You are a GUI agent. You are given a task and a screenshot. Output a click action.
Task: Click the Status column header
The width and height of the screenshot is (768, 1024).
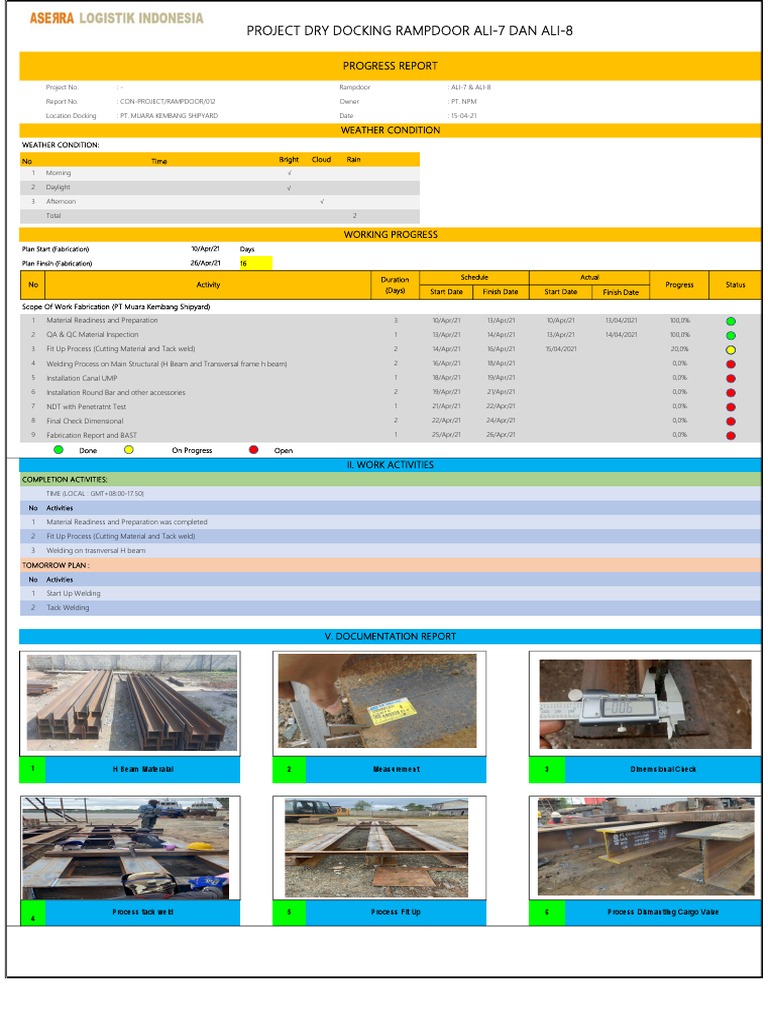[735, 285]
